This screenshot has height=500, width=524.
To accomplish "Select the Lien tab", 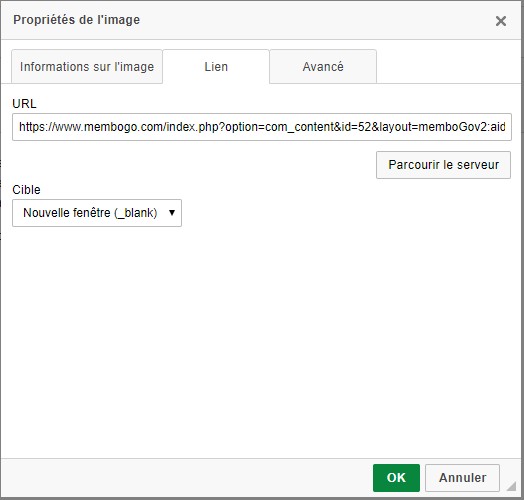I will [x=216, y=67].
